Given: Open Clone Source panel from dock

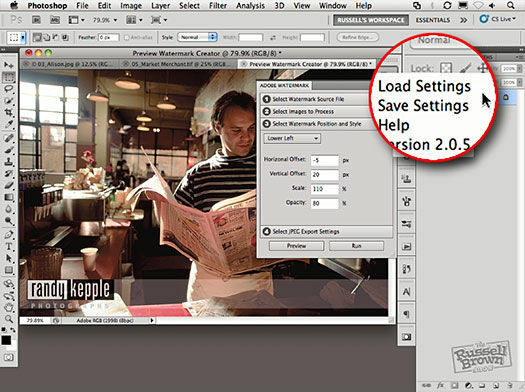Looking at the screenshot, I should point(406,179).
